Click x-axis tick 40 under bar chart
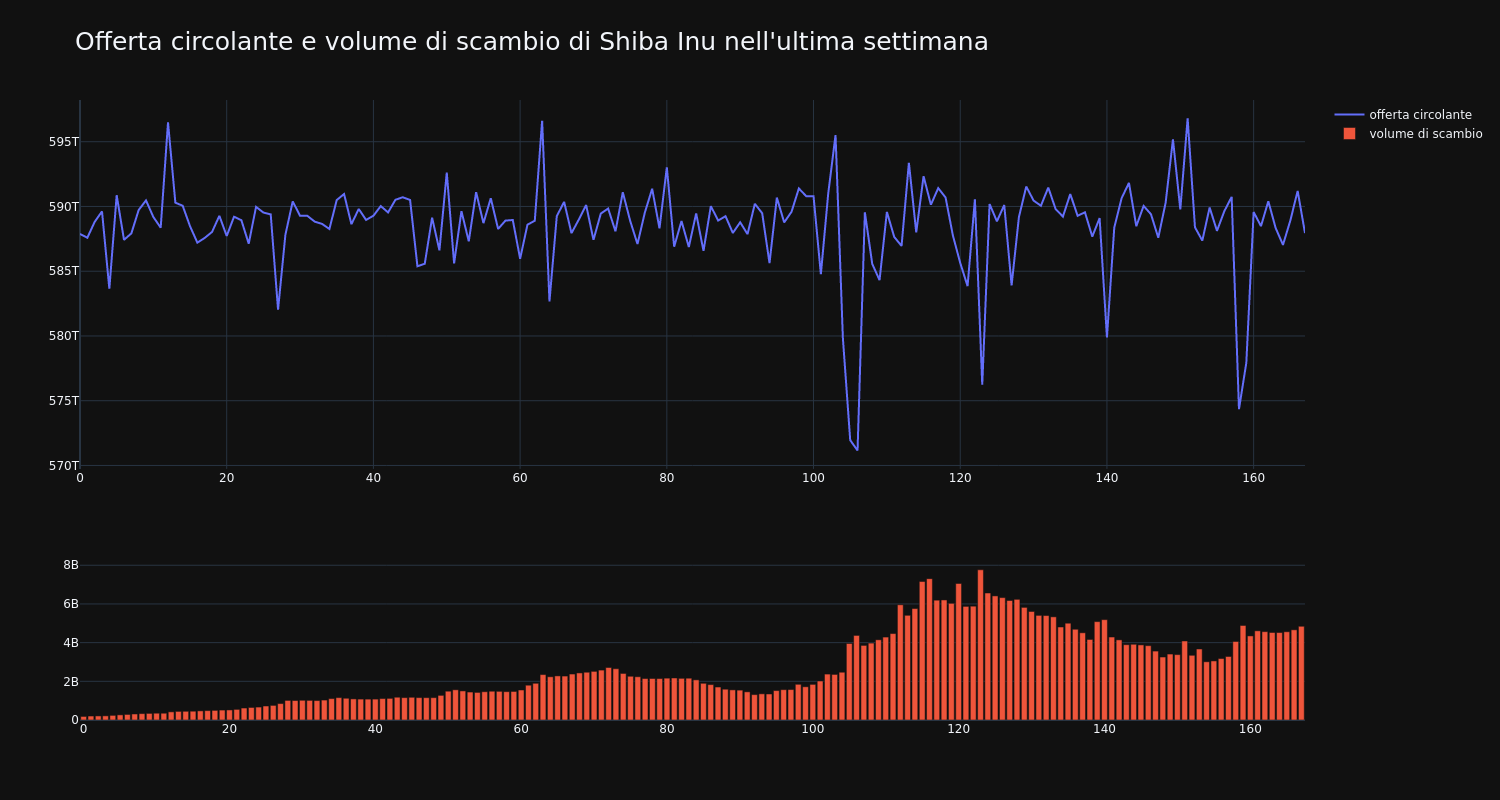The height and width of the screenshot is (800, 1500). pyautogui.click(x=375, y=730)
